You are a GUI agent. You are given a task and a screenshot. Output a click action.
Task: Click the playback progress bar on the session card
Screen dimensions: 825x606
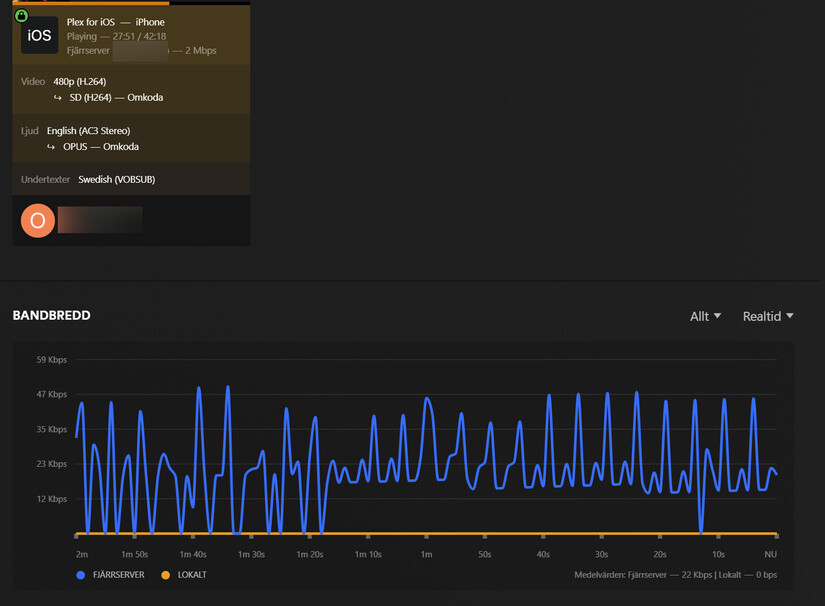(131, 3)
